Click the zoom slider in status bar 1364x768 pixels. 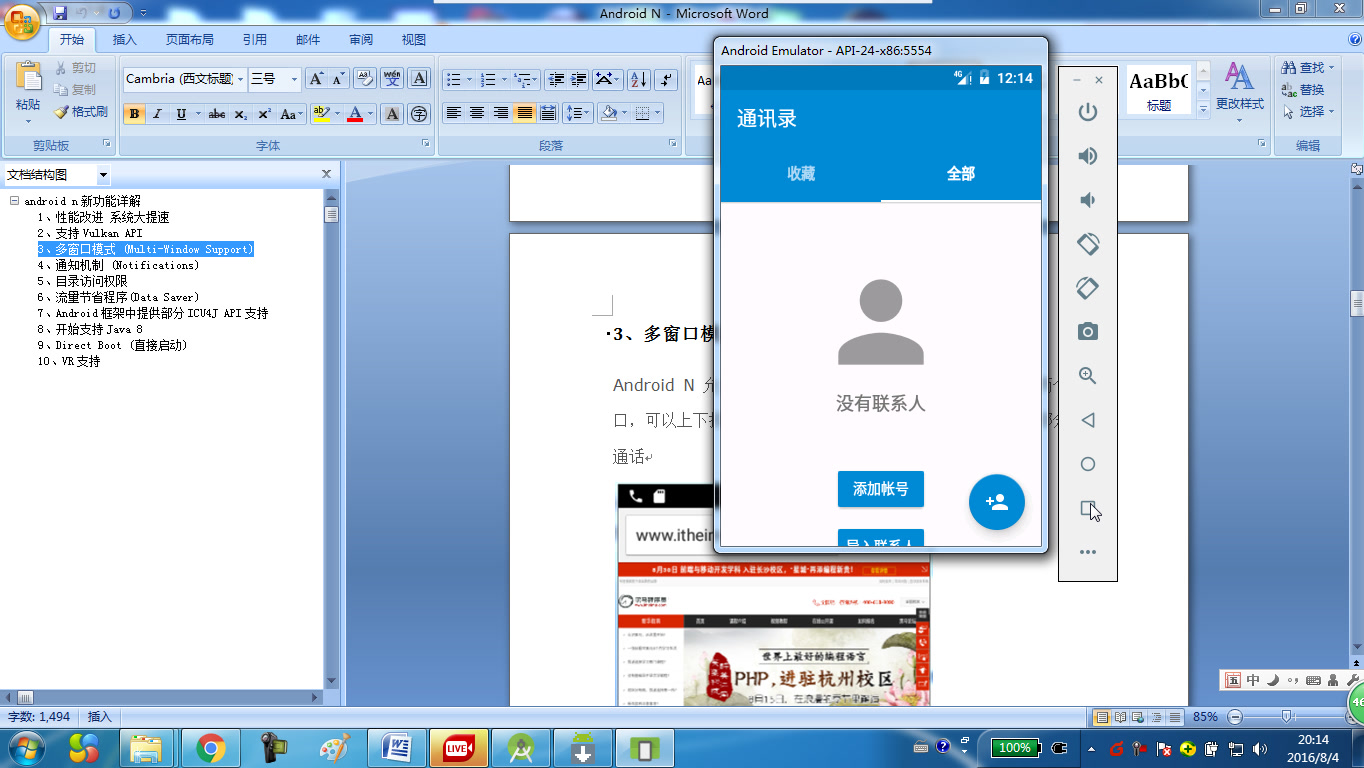(x=1287, y=716)
